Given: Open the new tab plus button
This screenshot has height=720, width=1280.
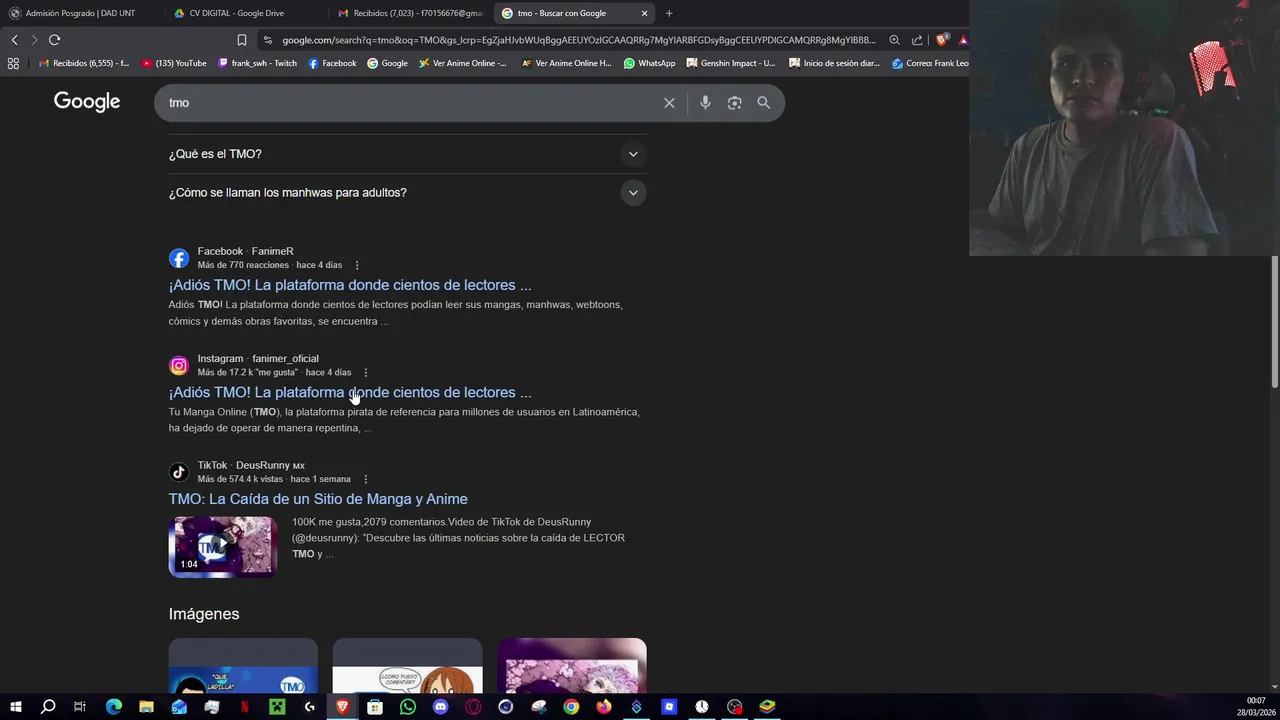Looking at the screenshot, I should click(669, 13).
